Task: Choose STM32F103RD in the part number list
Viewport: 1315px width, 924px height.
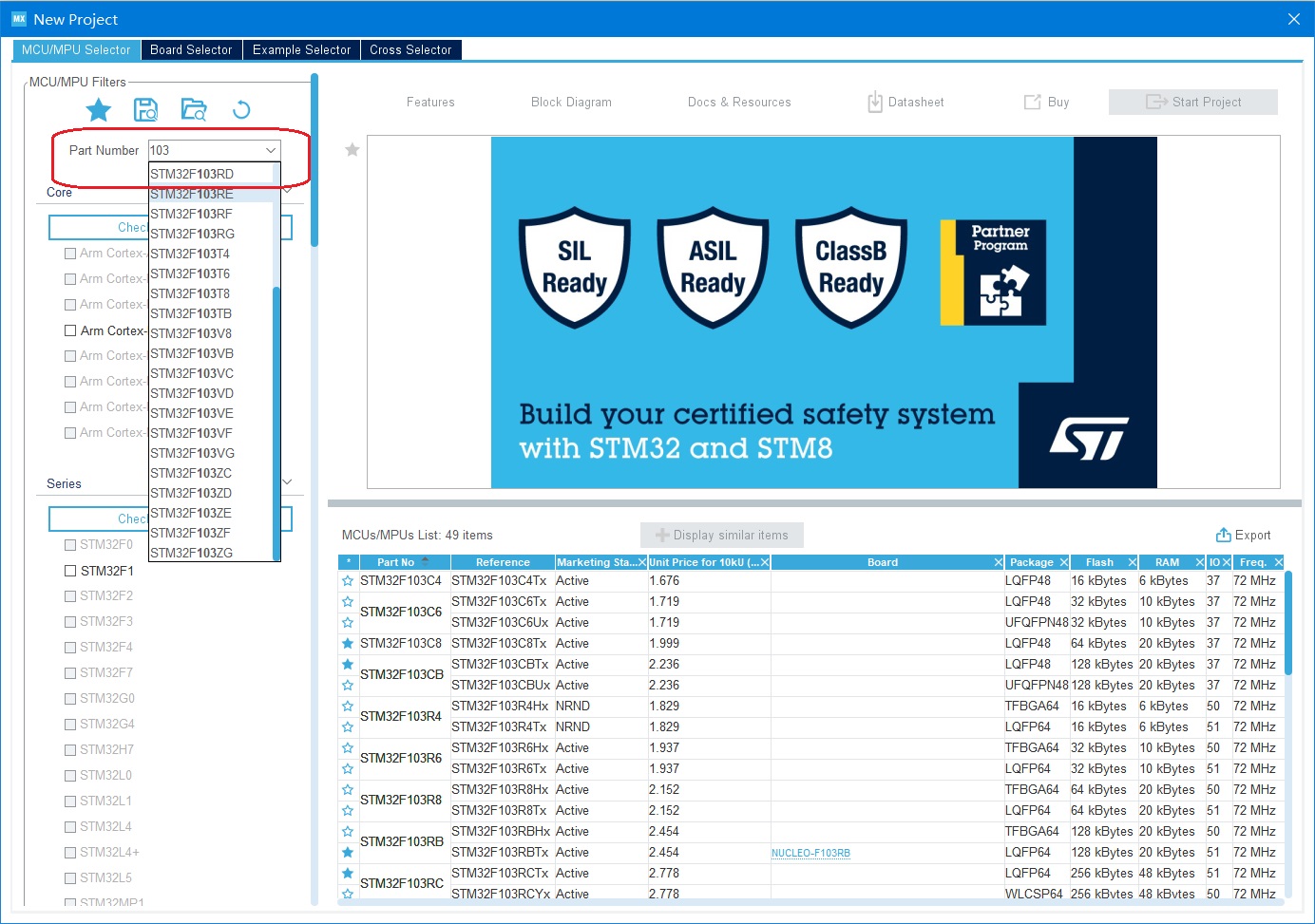Action: (211, 174)
